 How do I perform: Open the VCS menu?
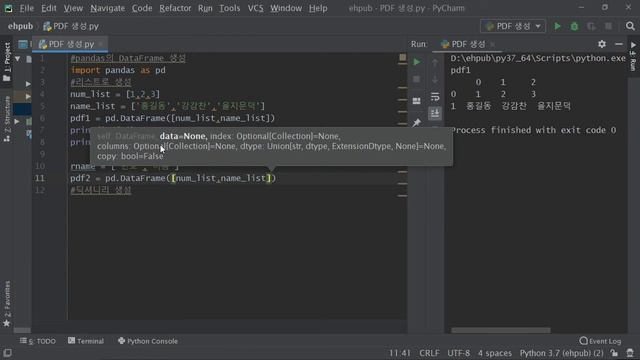pos(256,8)
